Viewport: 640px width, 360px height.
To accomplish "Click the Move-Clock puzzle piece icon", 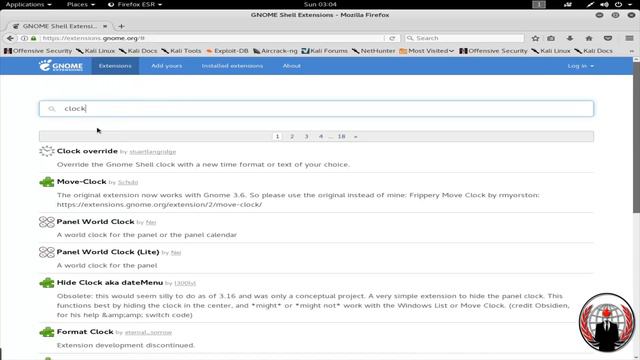I will [x=47, y=182].
